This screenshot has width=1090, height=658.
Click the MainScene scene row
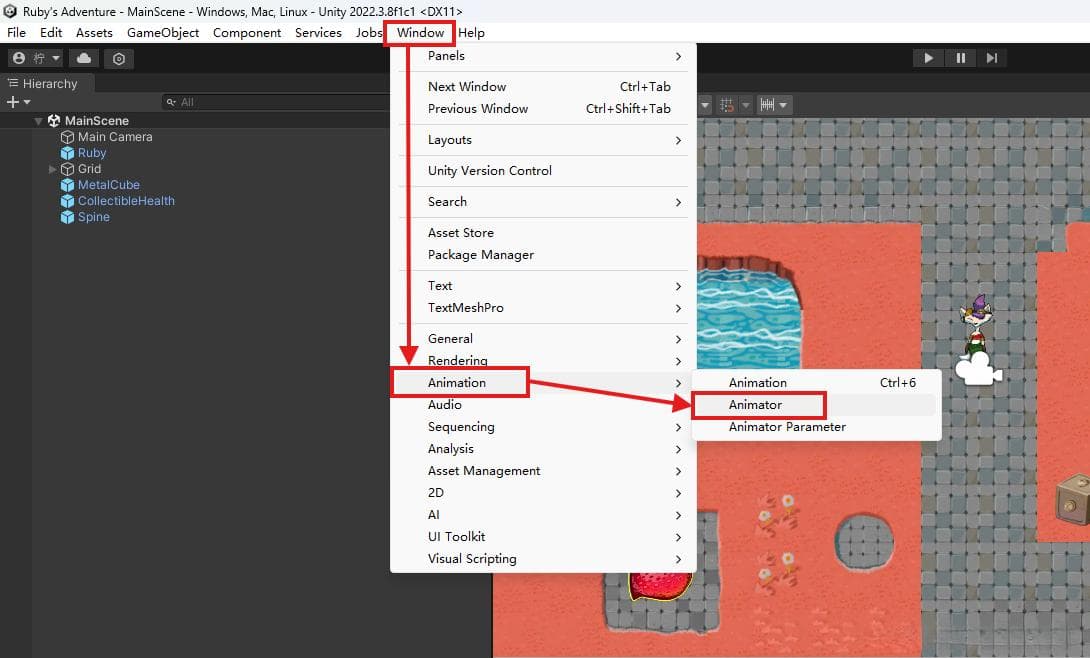pos(97,121)
